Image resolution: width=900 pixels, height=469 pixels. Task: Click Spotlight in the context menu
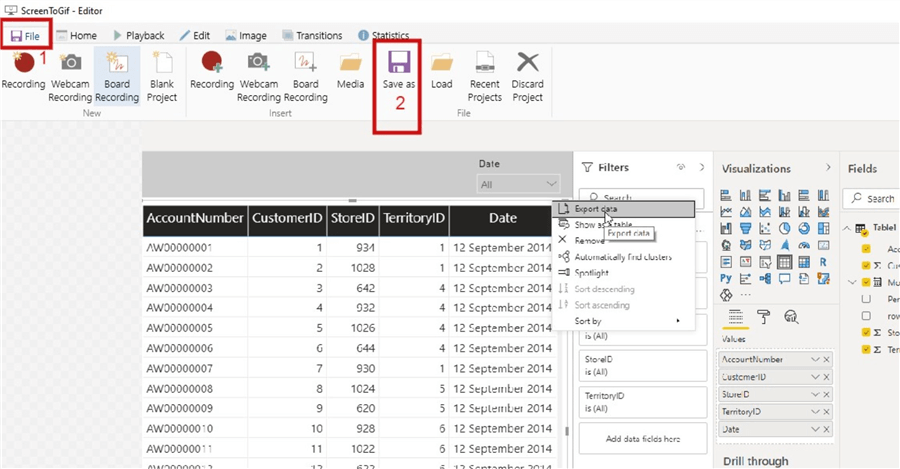[x=591, y=272]
